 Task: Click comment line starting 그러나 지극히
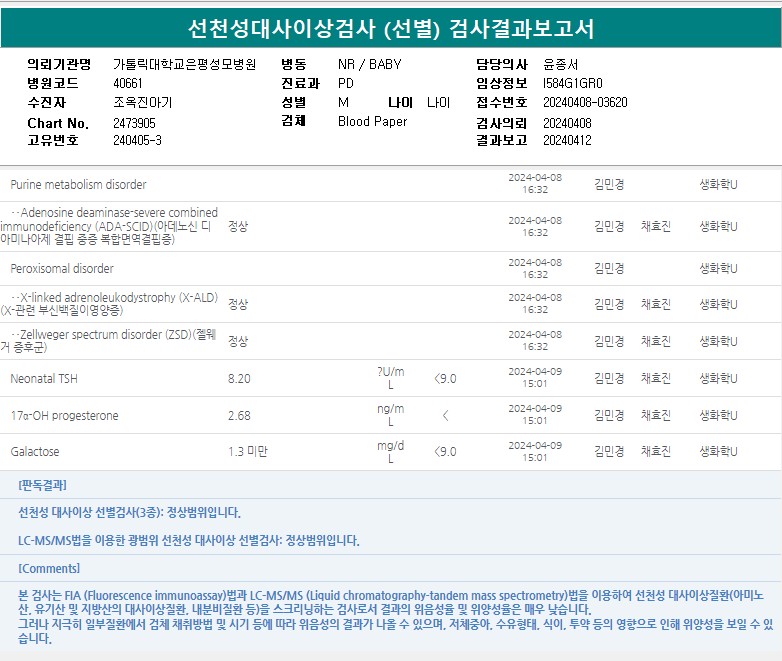tap(395, 631)
